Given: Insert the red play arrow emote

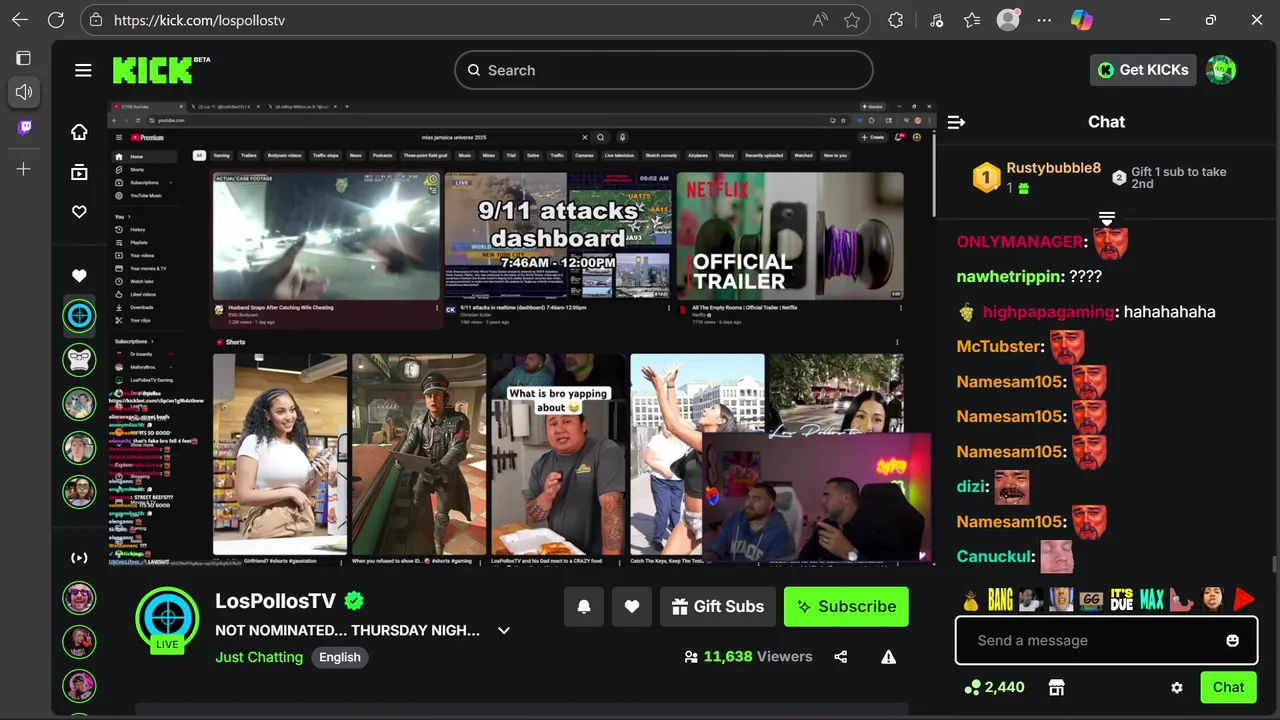Looking at the screenshot, I should pyautogui.click(x=1243, y=600).
